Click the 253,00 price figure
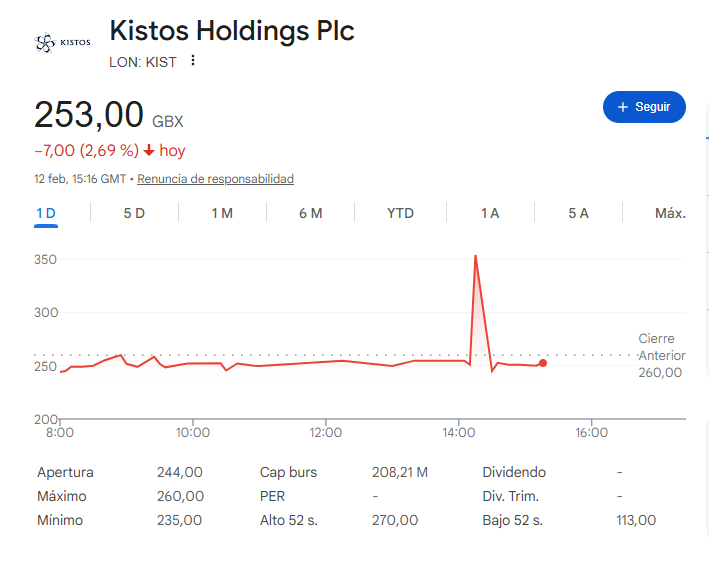The image size is (709, 568). point(89,116)
